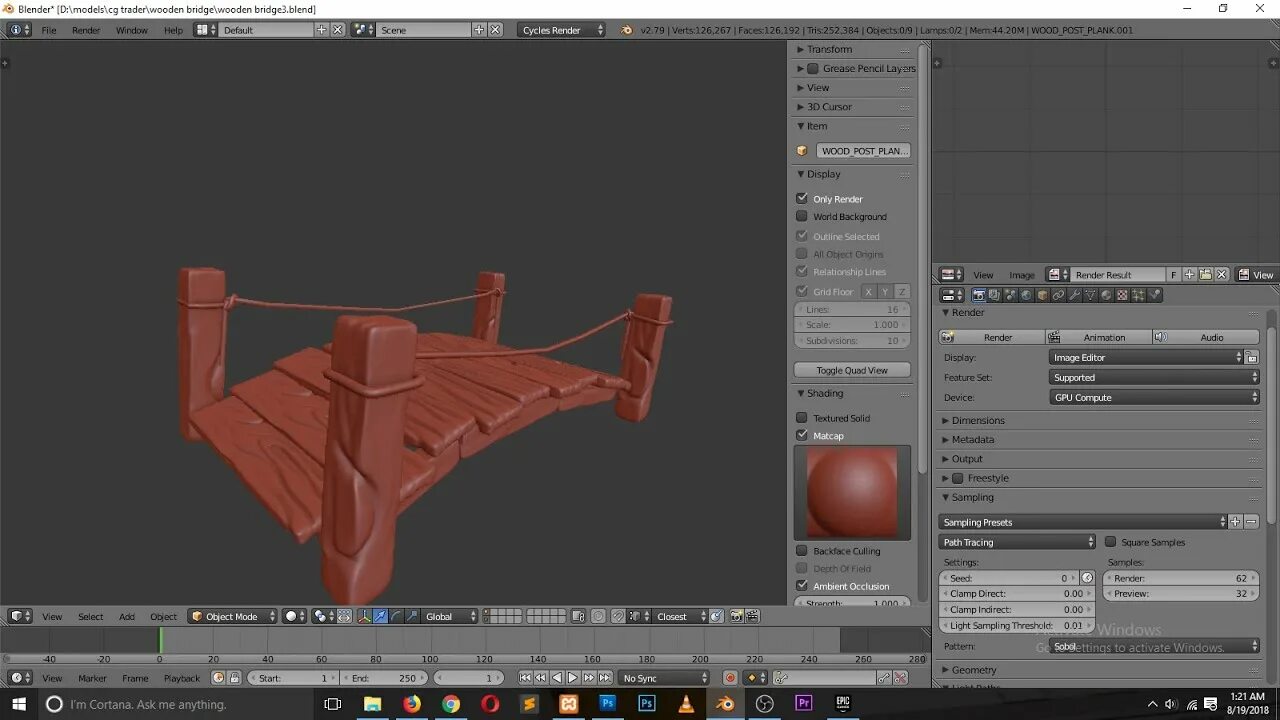
Task: Click the open image folder icon
Action: pos(1205,274)
